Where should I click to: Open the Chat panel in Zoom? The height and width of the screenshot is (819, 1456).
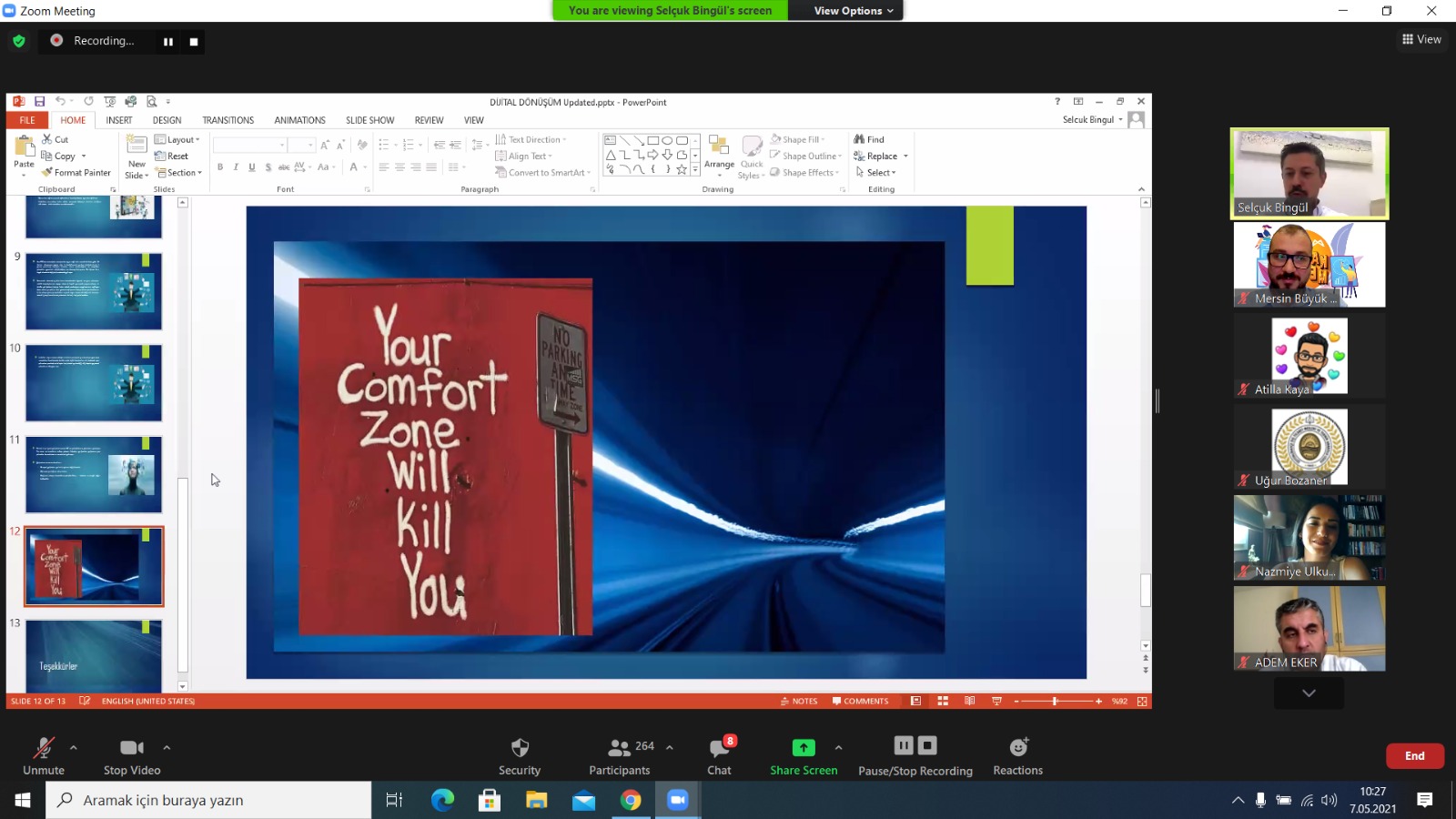coord(719,748)
